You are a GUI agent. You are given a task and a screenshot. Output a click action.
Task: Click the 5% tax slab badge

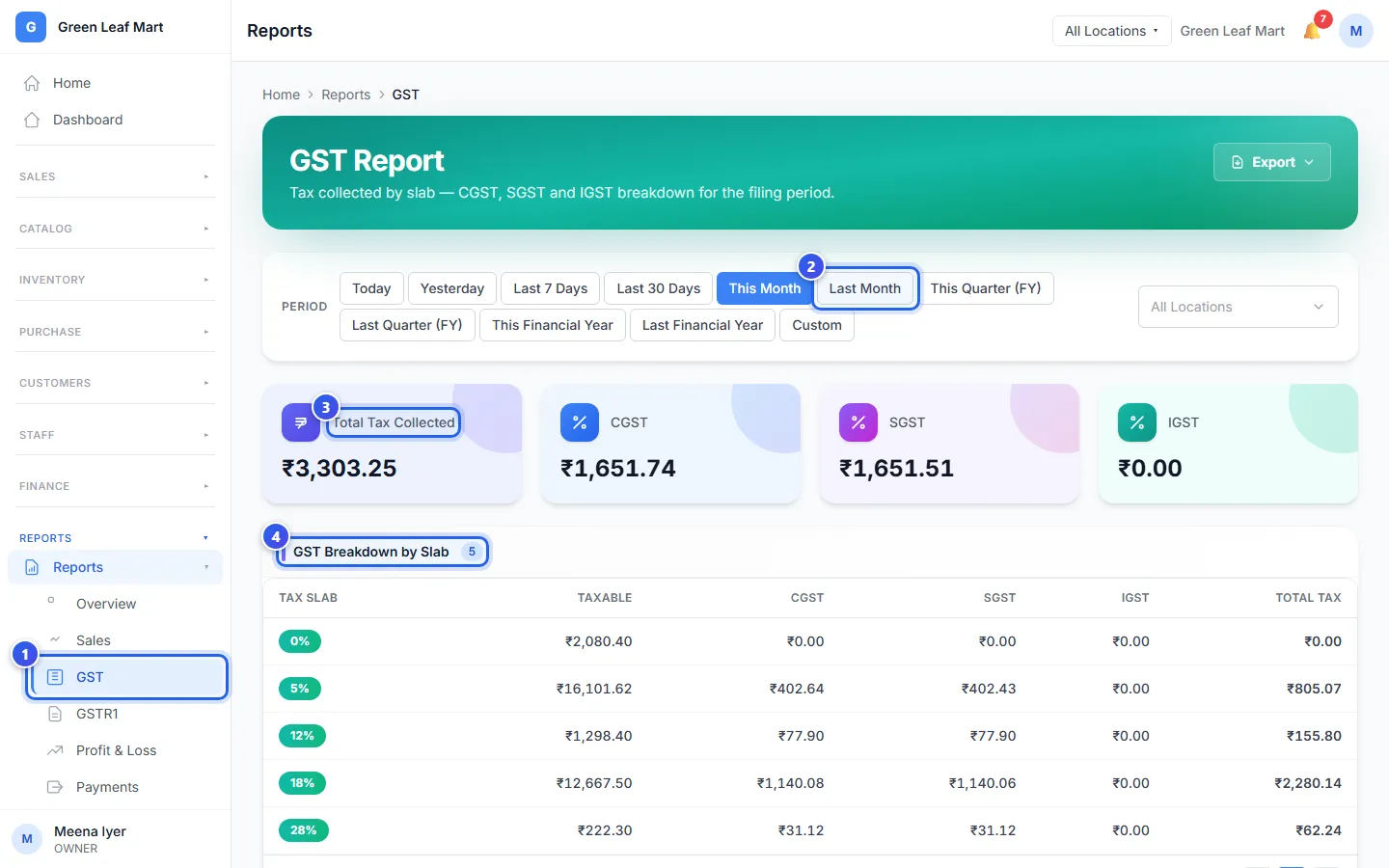(x=300, y=689)
